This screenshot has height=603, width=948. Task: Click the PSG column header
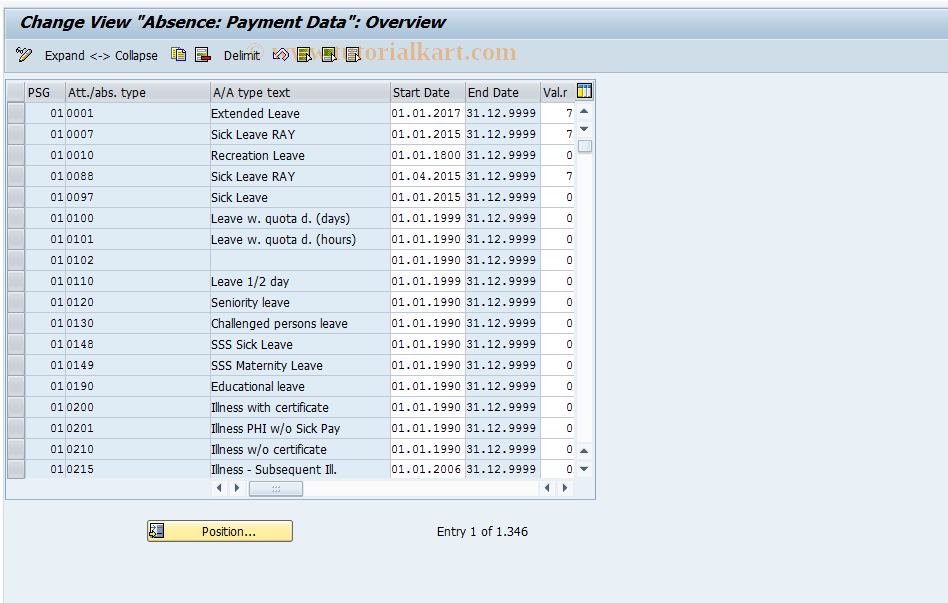pyautogui.click(x=45, y=93)
